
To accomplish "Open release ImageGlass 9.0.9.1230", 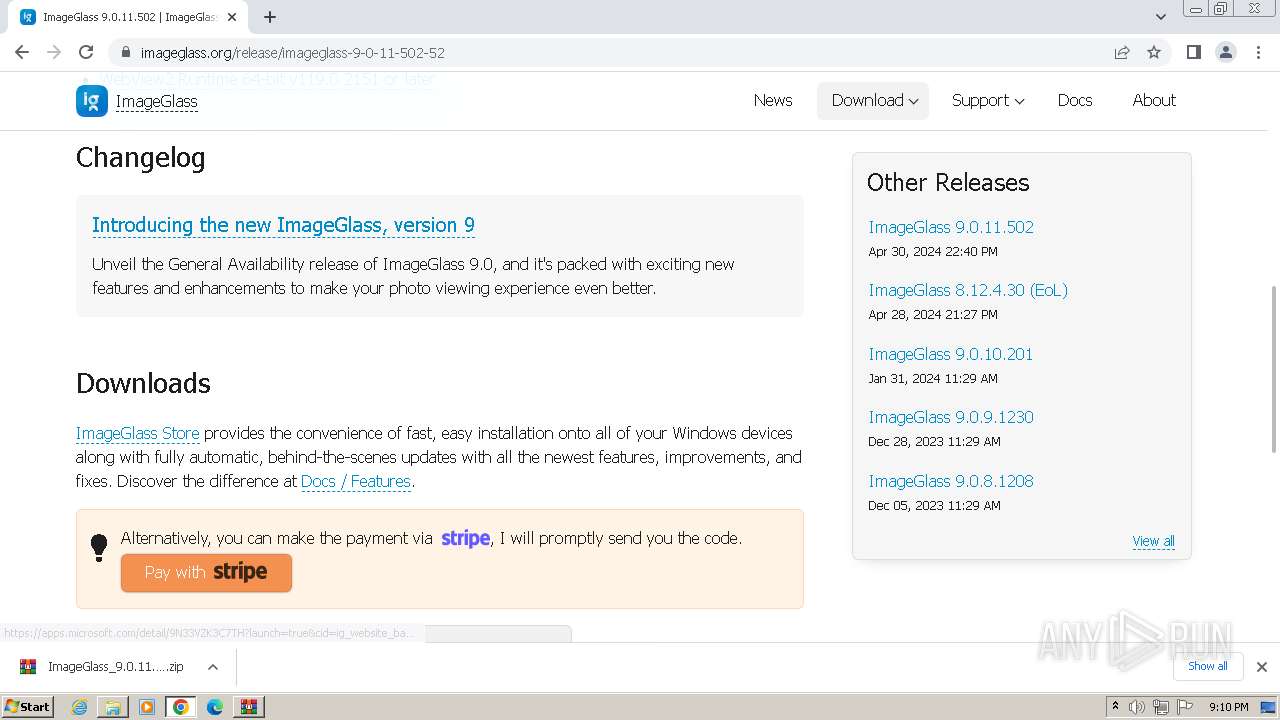I will pyautogui.click(x=951, y=417).
